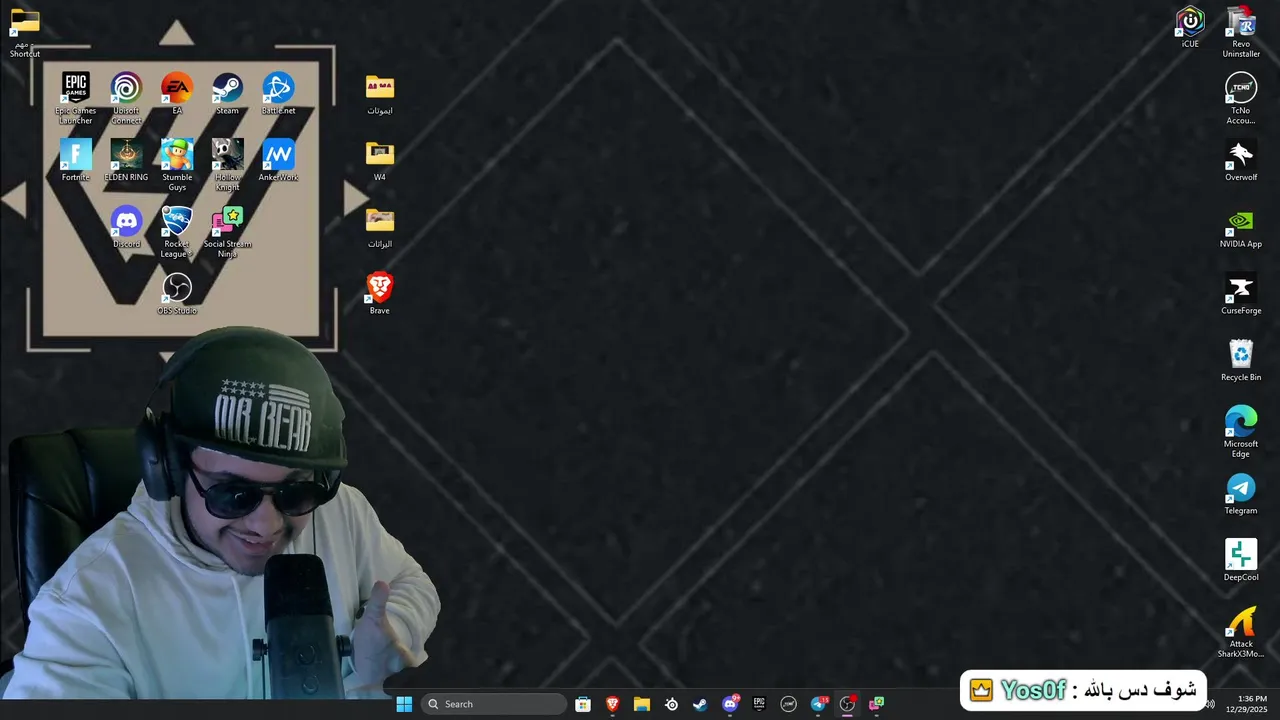Select the NVIDIA App desktop icon

(1241, 227)
